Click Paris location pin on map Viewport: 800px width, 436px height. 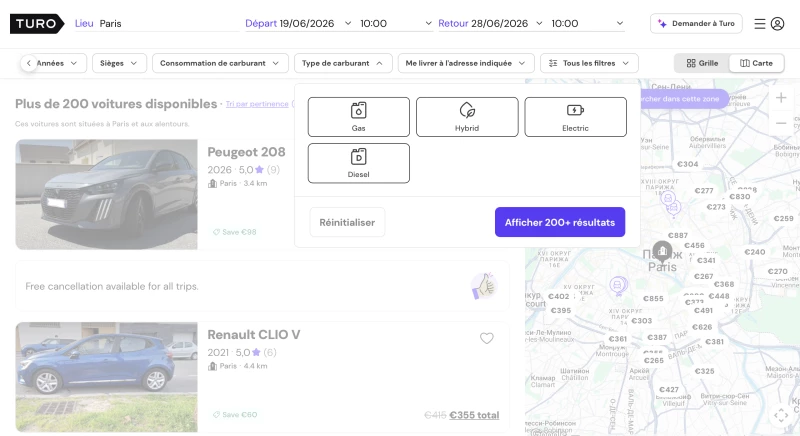pyautogui.click(x=662, y=251)
